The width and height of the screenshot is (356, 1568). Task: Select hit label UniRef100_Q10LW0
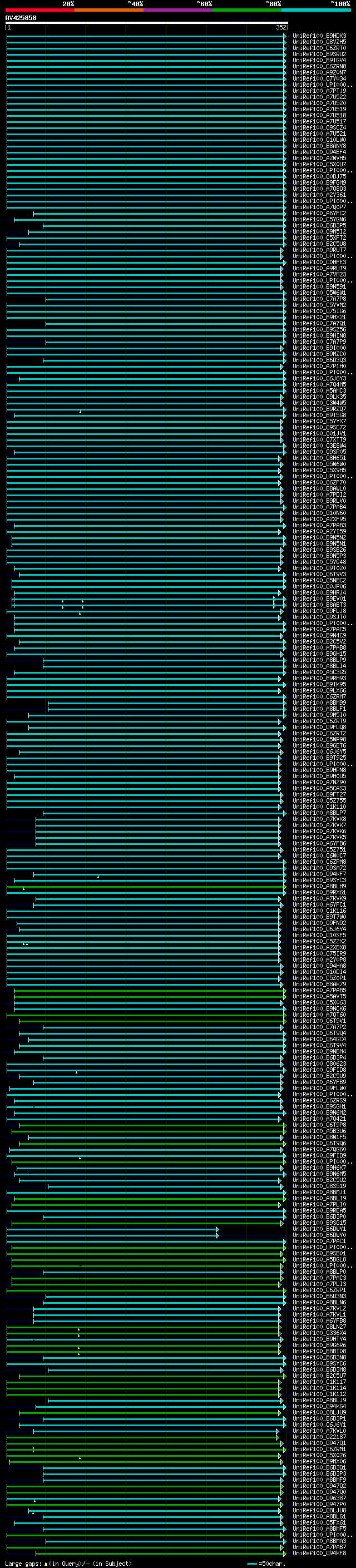pyautogui.click(x=319, y=140)
